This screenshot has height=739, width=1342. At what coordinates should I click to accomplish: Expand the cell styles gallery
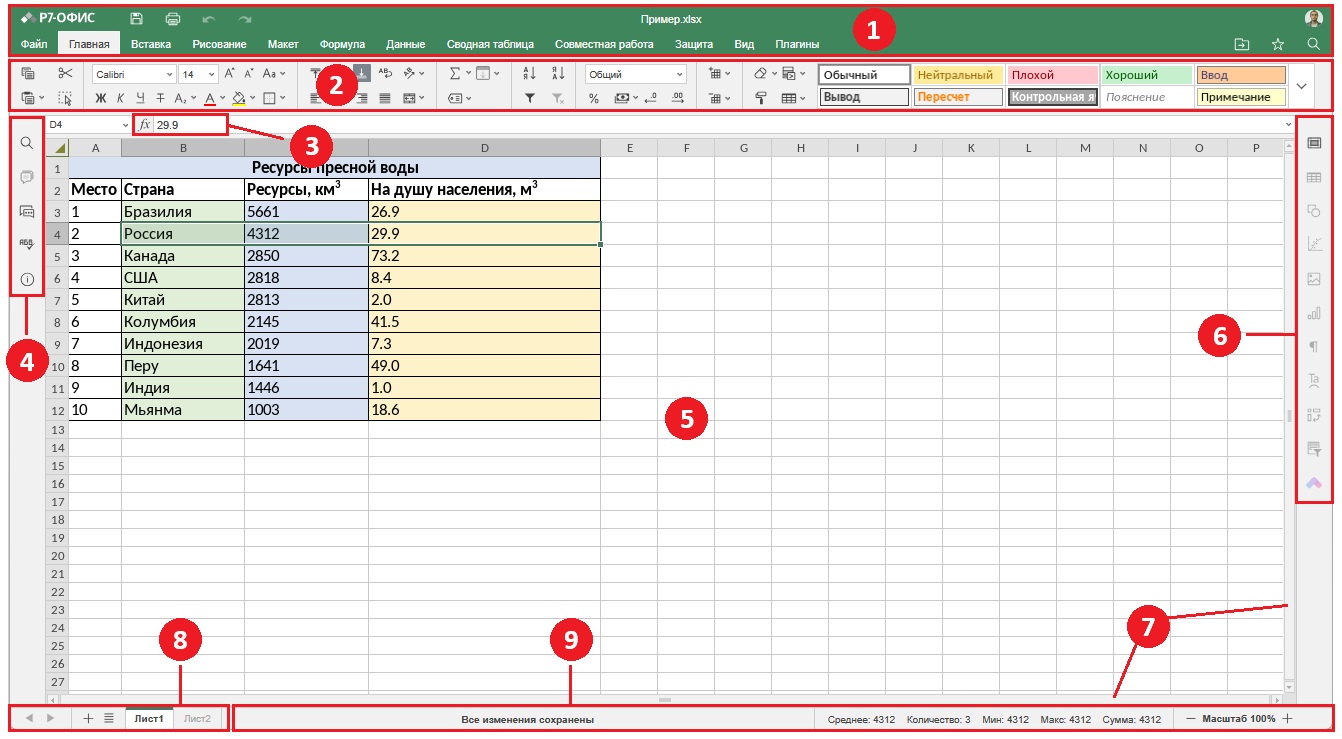click(x=1301, y=86)
